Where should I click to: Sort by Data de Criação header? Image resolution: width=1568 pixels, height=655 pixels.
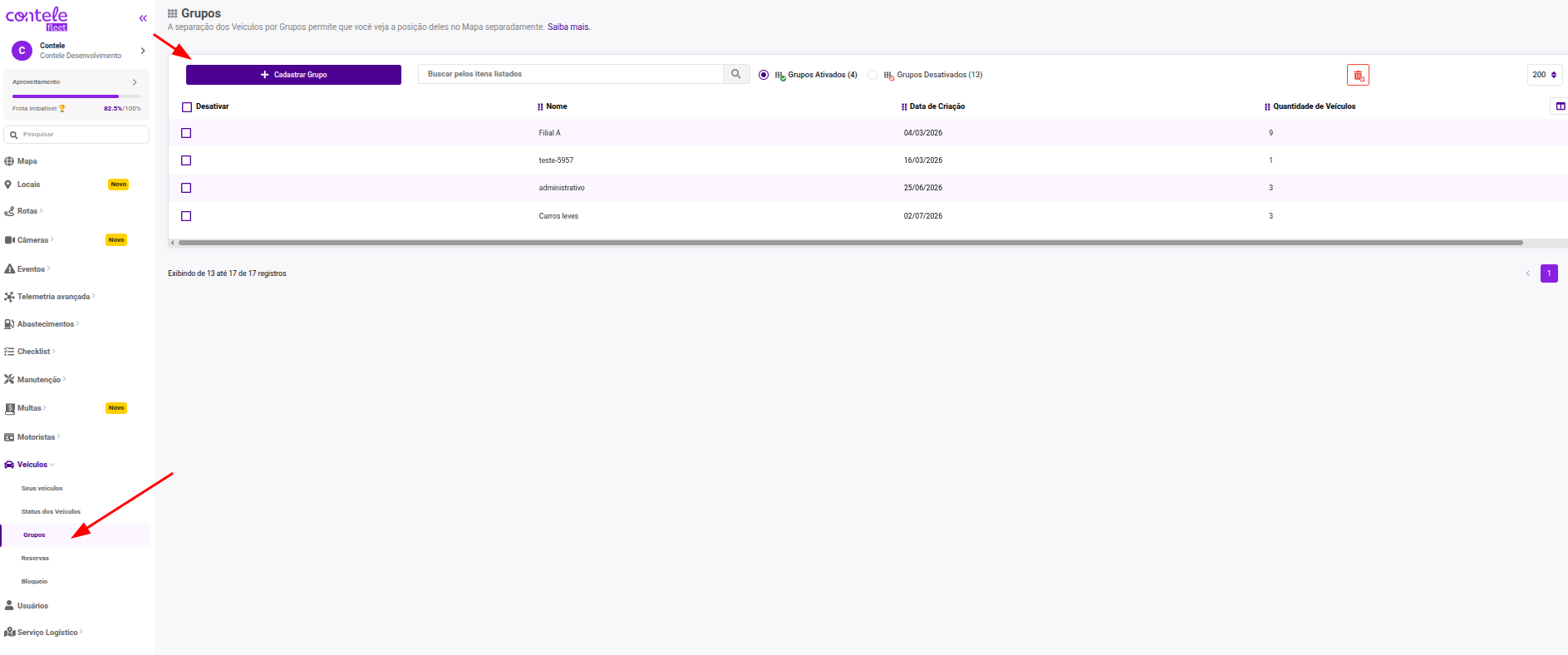(x=937, y=106)
